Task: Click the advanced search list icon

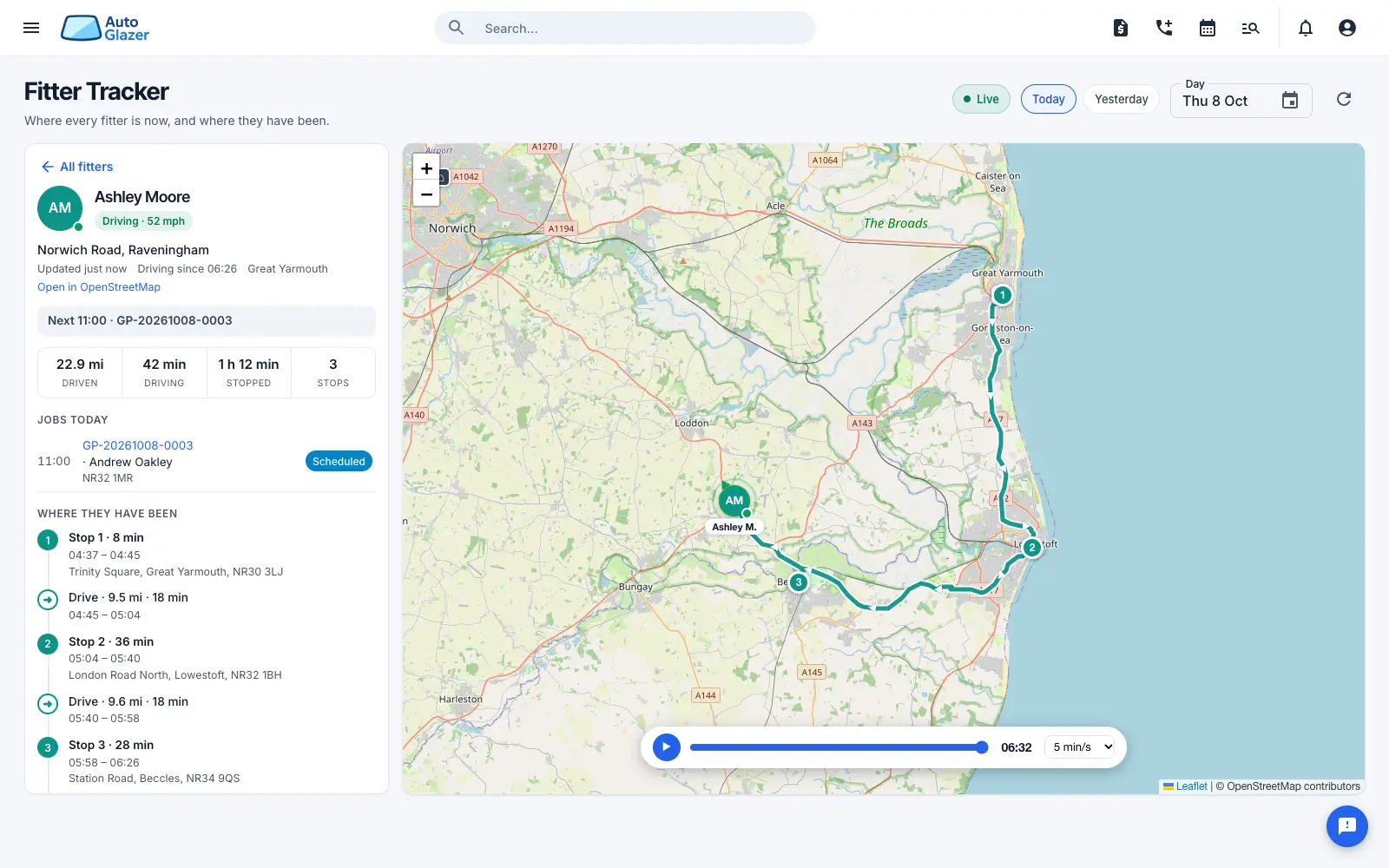Action: (x=1250, y=28)
